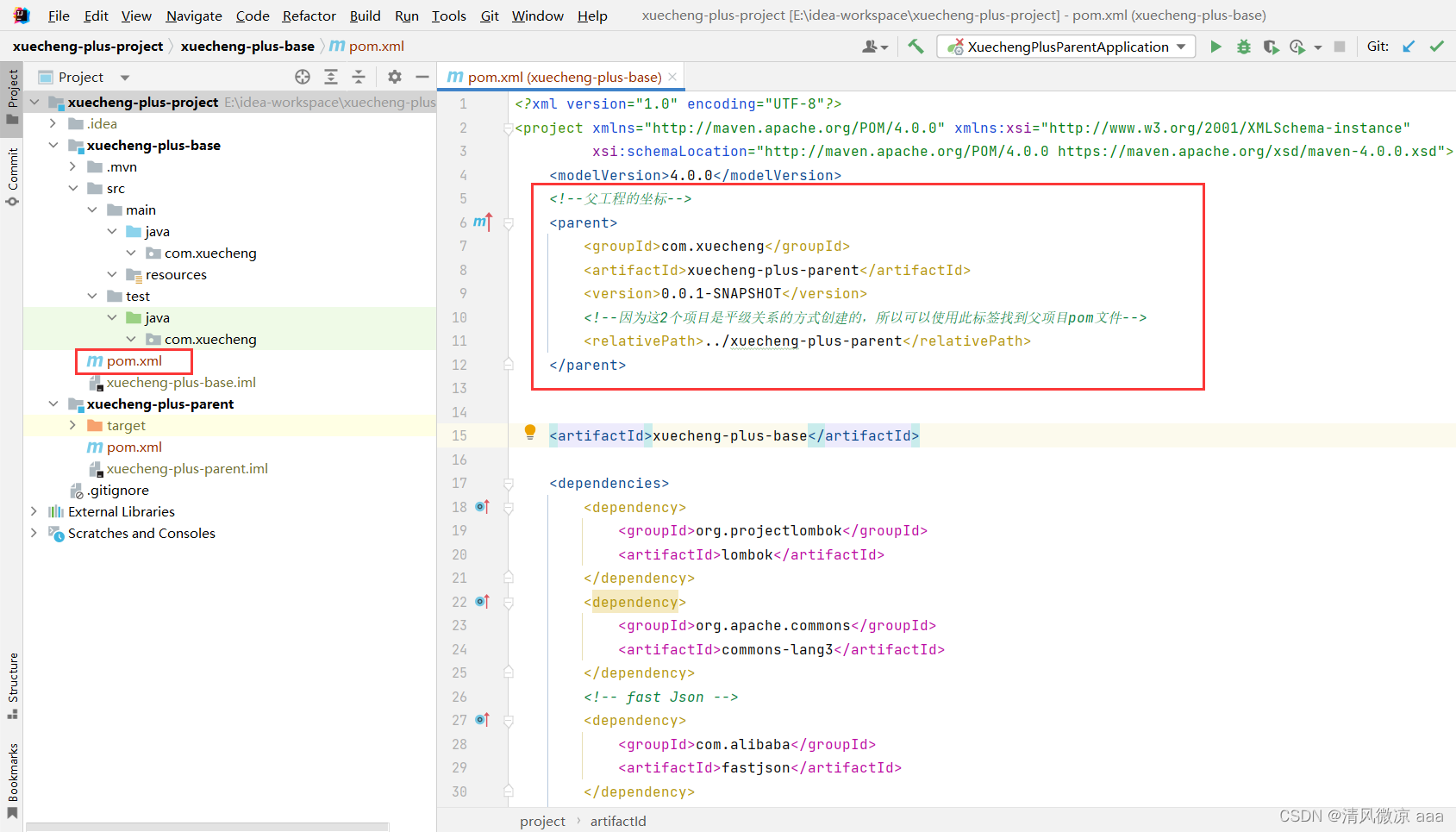Click xuecheng-plus-base in the navigation breadcrumb
1456x832 pixels.
[247, 46]
